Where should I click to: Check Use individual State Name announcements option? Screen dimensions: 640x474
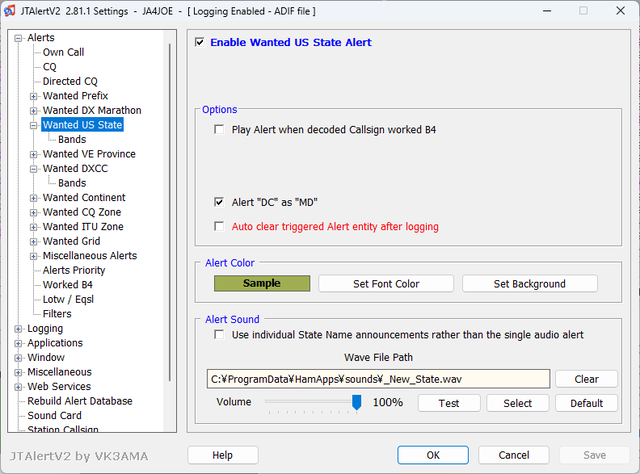pyautogui.click(x=219, y=335)
